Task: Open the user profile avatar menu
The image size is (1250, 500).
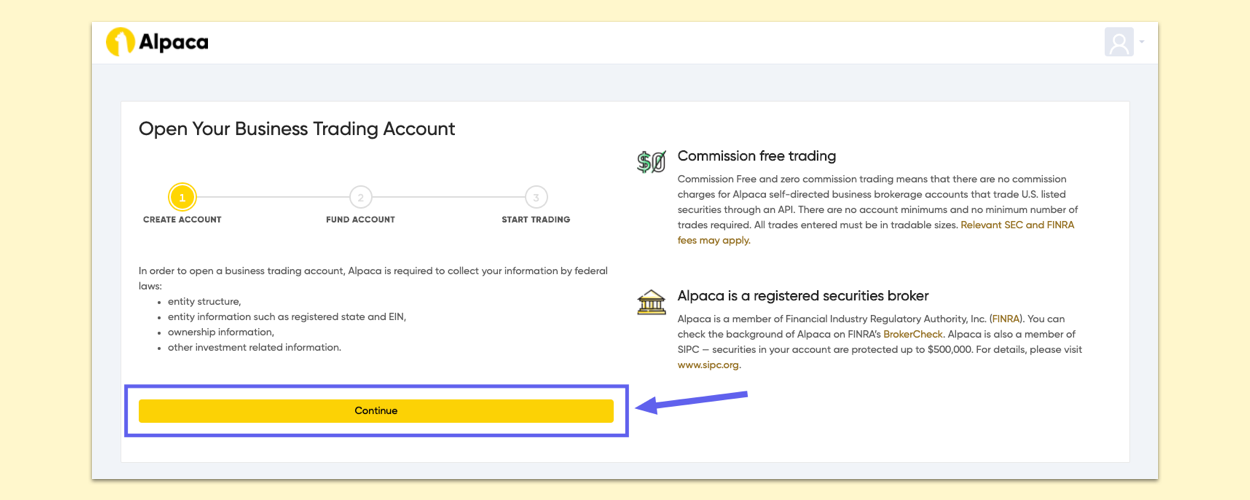Action: (1119, 42)
